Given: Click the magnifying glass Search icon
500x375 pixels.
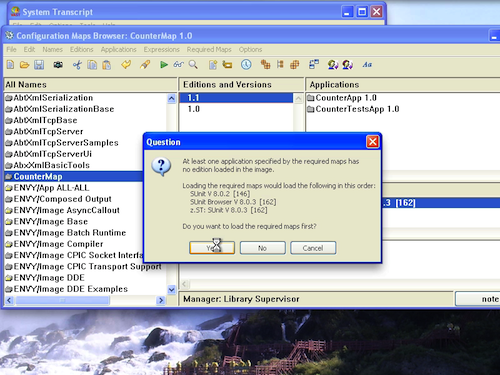Looking at the screenshot, I should (x=193, y=64).
